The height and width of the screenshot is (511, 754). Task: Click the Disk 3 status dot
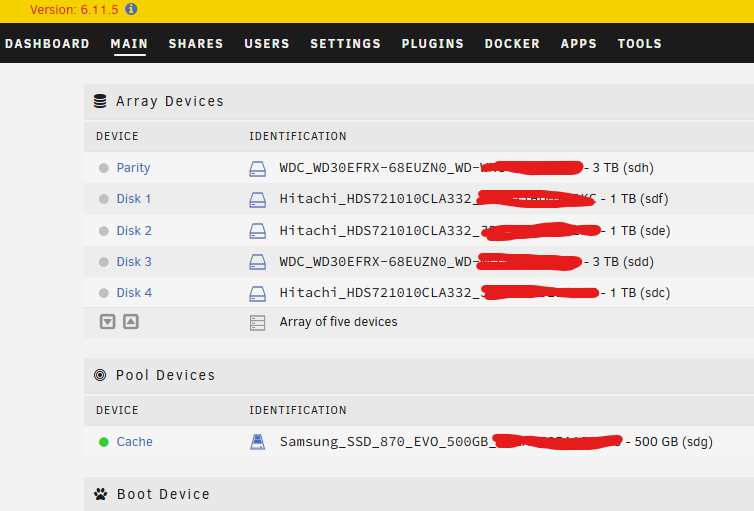click(x=103, y=262)
